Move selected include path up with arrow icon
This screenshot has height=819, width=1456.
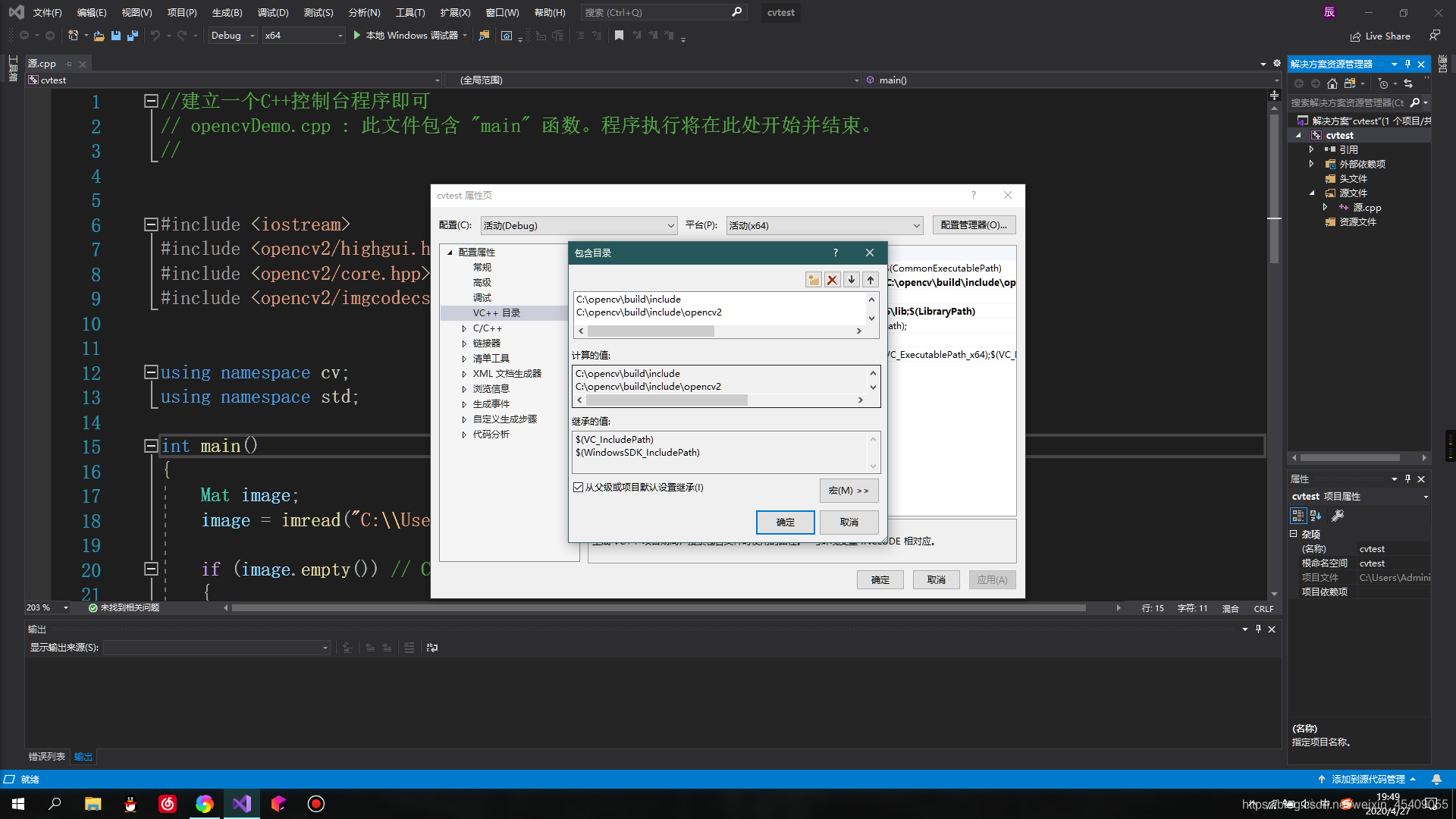[x=871, y=280]
